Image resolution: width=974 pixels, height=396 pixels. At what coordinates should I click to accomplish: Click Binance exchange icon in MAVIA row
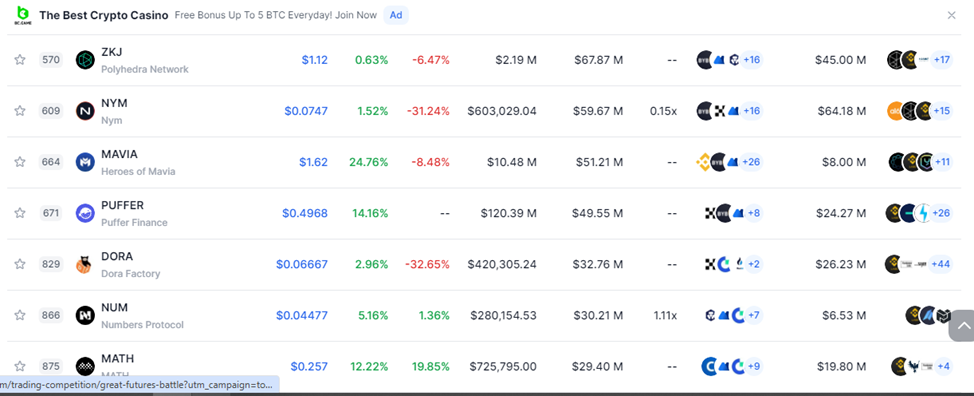[x=704, y=162]
